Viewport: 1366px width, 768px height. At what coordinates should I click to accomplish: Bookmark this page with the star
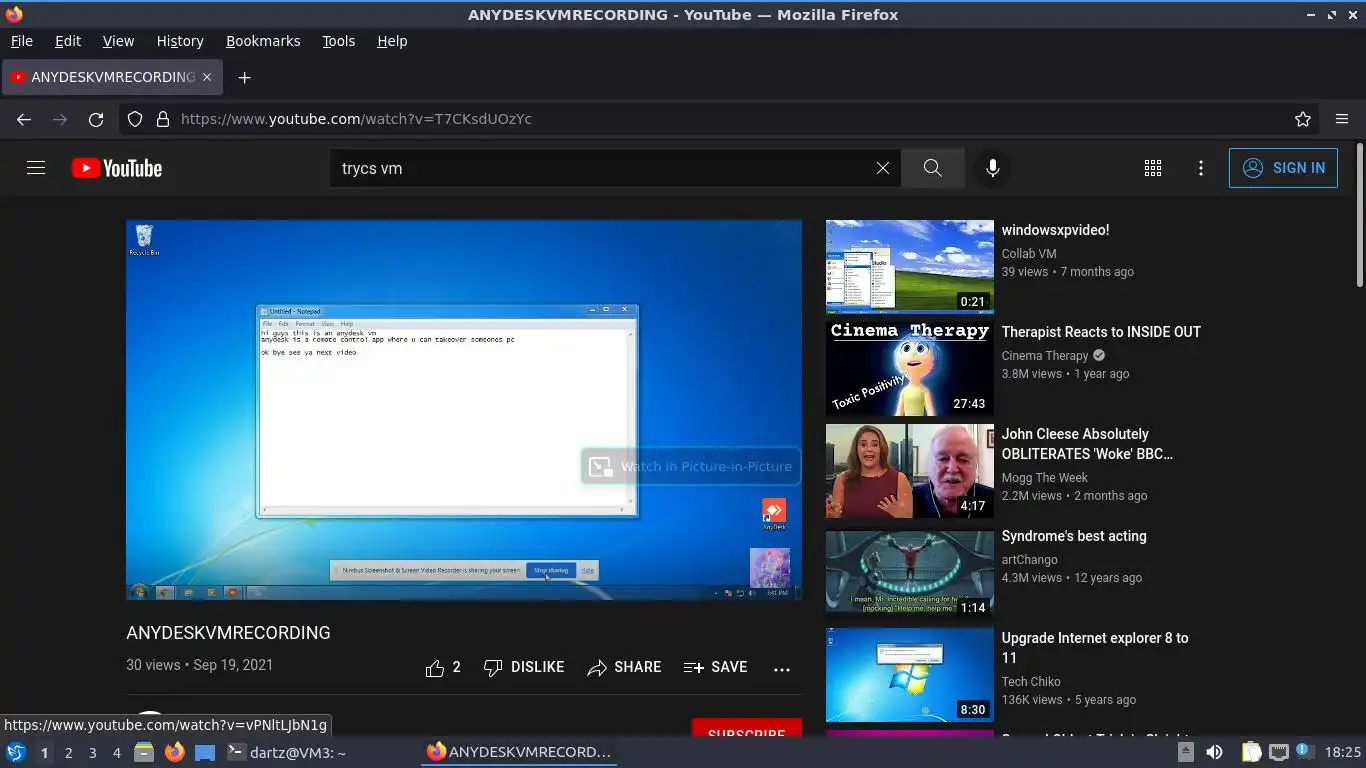click(x=1303, y=119)
